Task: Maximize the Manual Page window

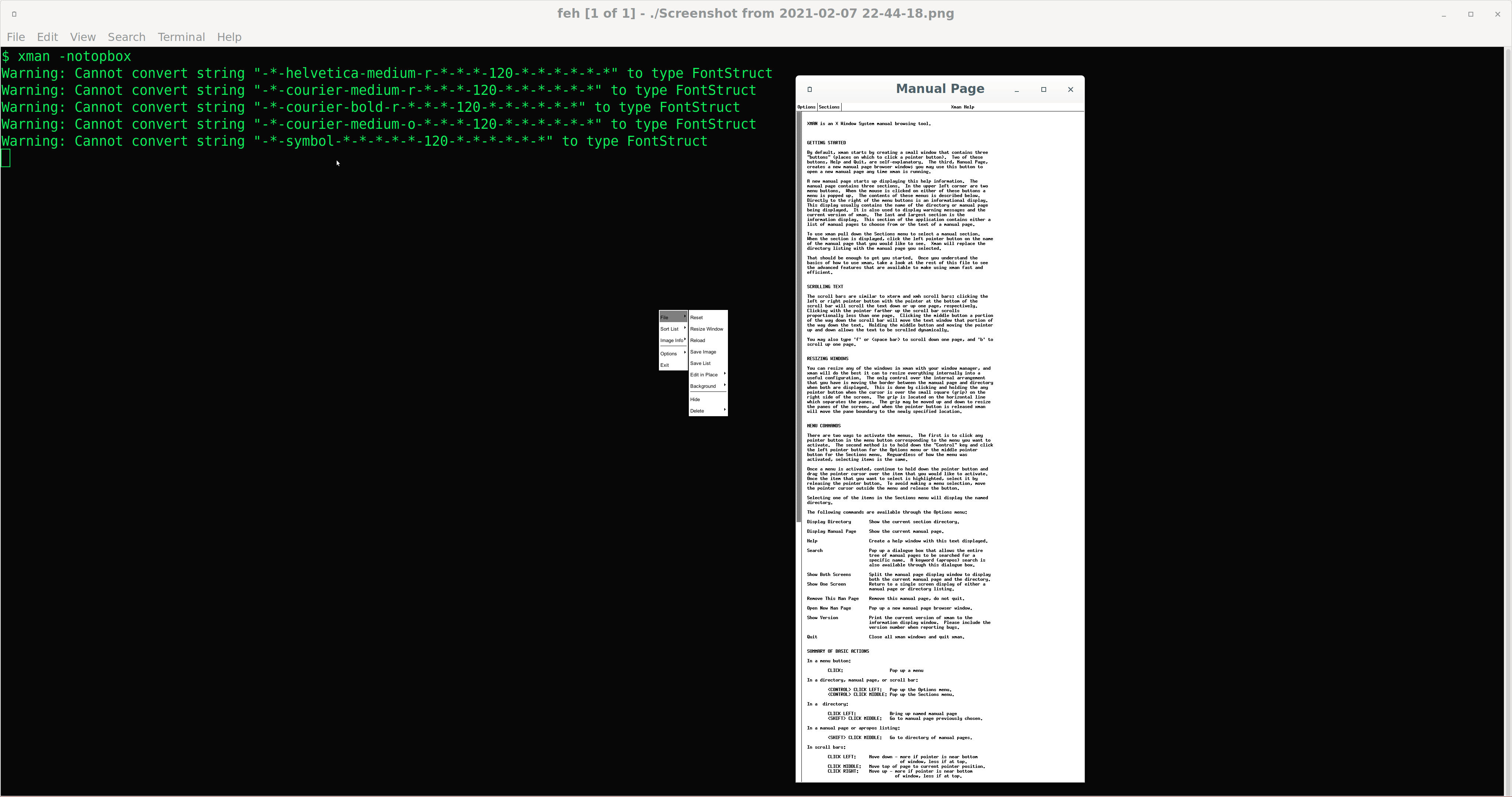Action: (x=1043, y=90)
